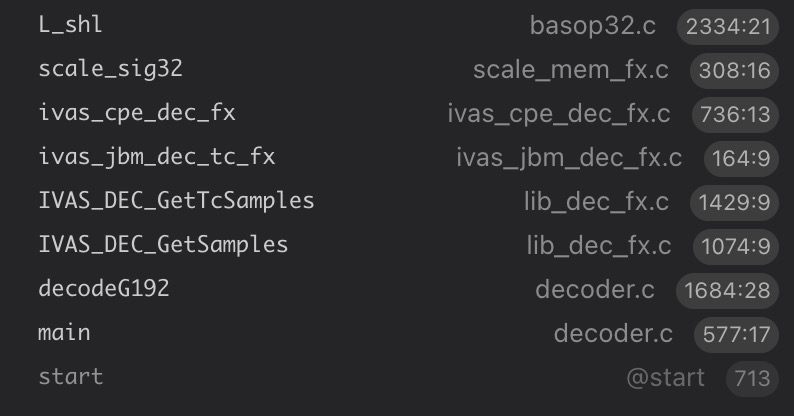Select the dimmed start stack frame
794x416 pixels.
70,377
